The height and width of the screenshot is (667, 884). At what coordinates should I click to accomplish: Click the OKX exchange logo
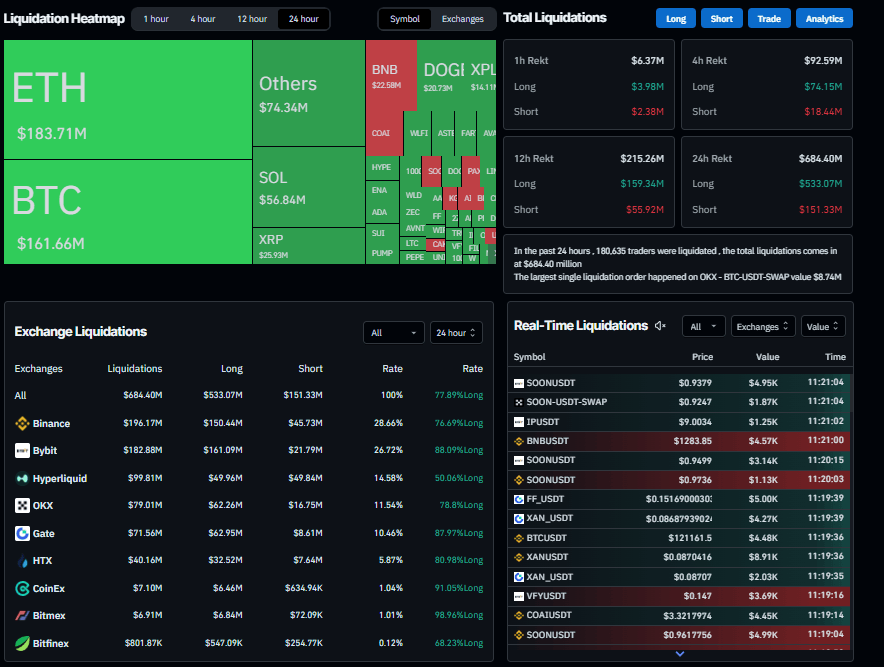(21, 505)
